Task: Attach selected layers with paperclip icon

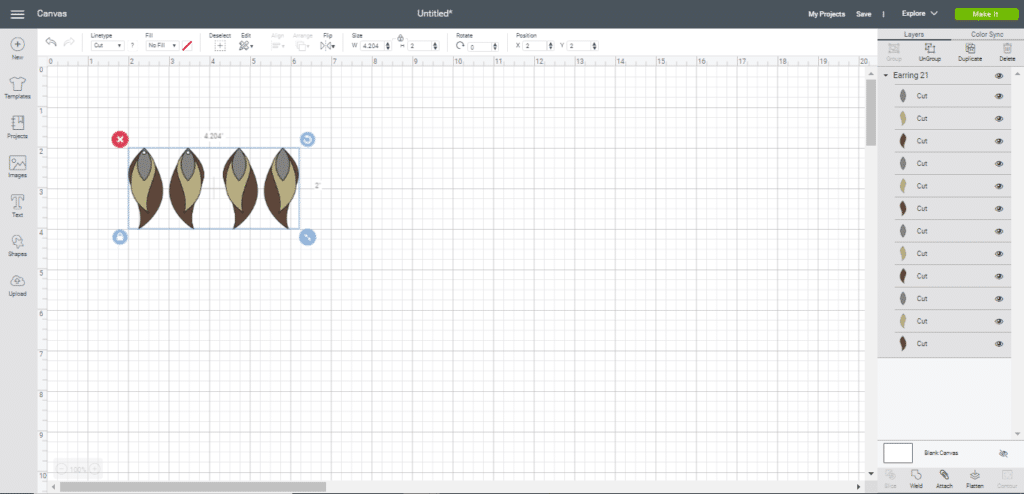Action: click(943, 477)
